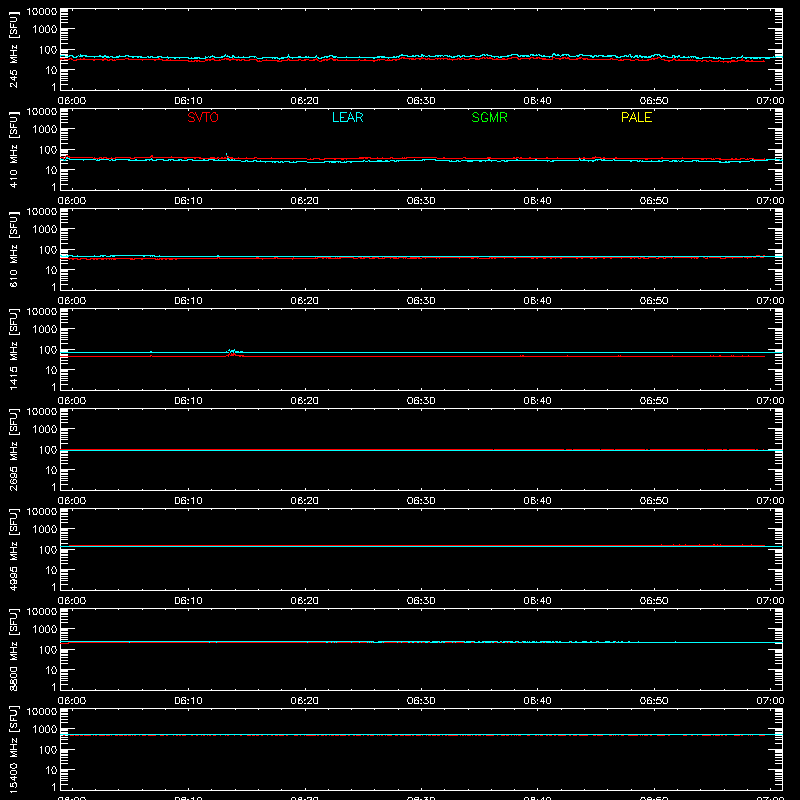Viewport: 800px width, 800px height.
Task: Click the 06:10 tick under the 1415 MHz plot
Action: [188, 401]
